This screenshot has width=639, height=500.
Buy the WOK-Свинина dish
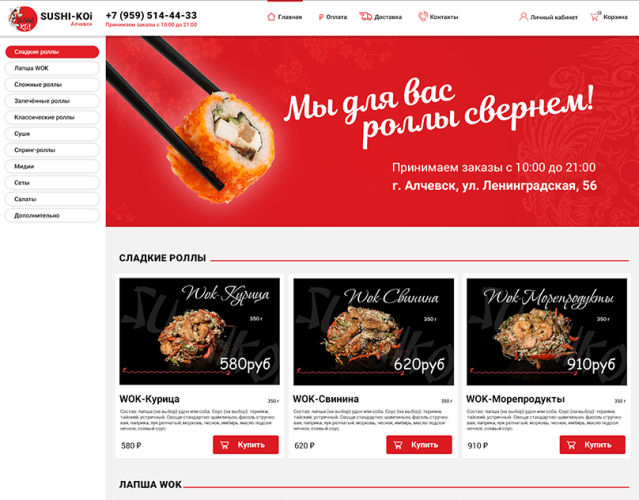tap(419, 445)
